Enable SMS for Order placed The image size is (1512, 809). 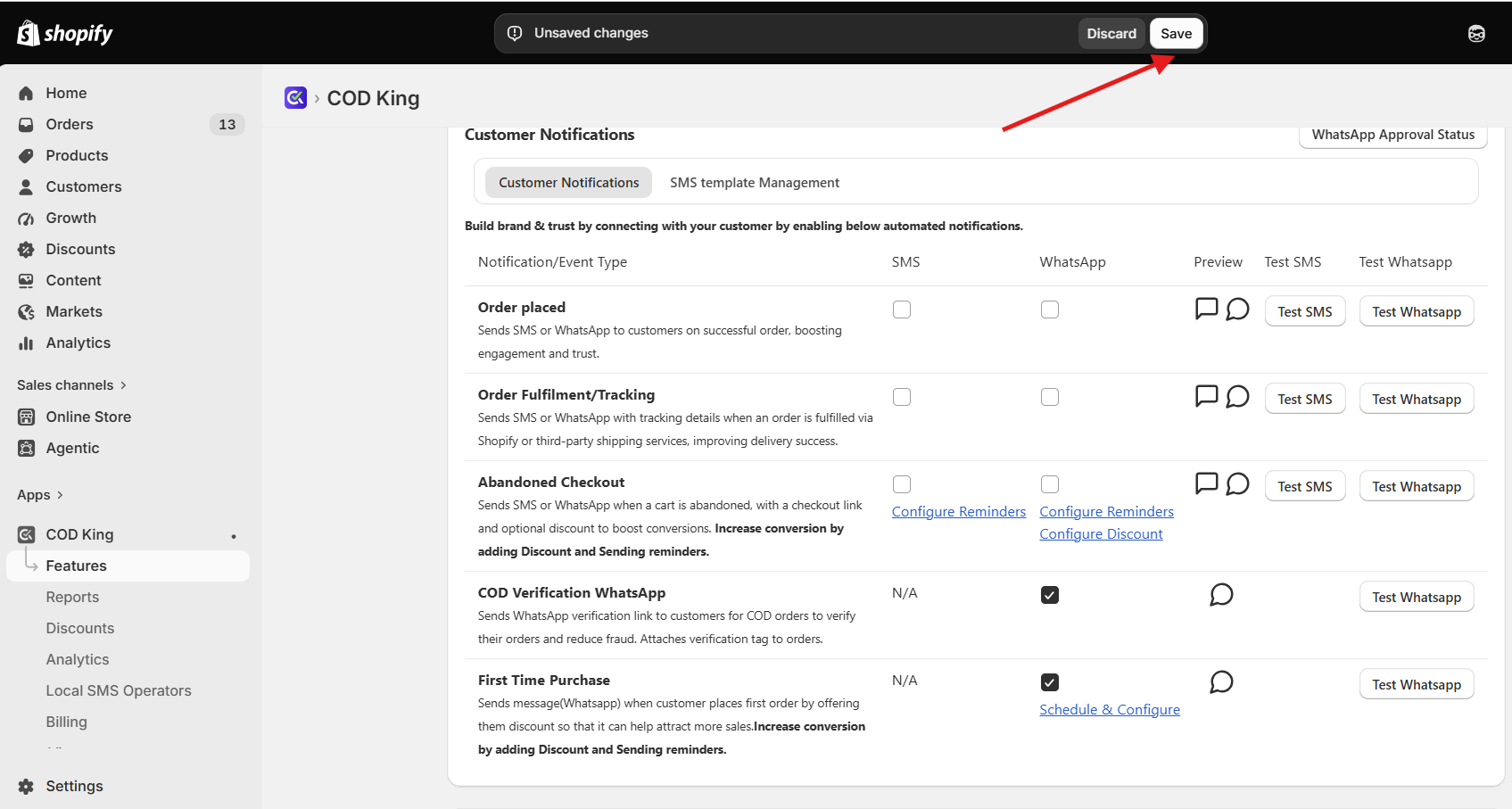[902, 310]
